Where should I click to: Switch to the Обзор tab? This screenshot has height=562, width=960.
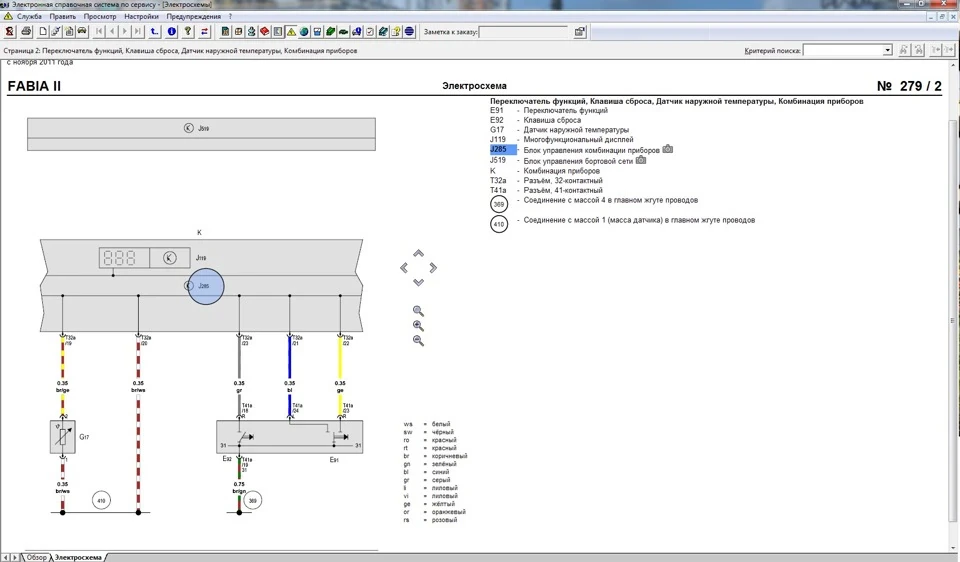pyautogui.click(x=36, y=557)
